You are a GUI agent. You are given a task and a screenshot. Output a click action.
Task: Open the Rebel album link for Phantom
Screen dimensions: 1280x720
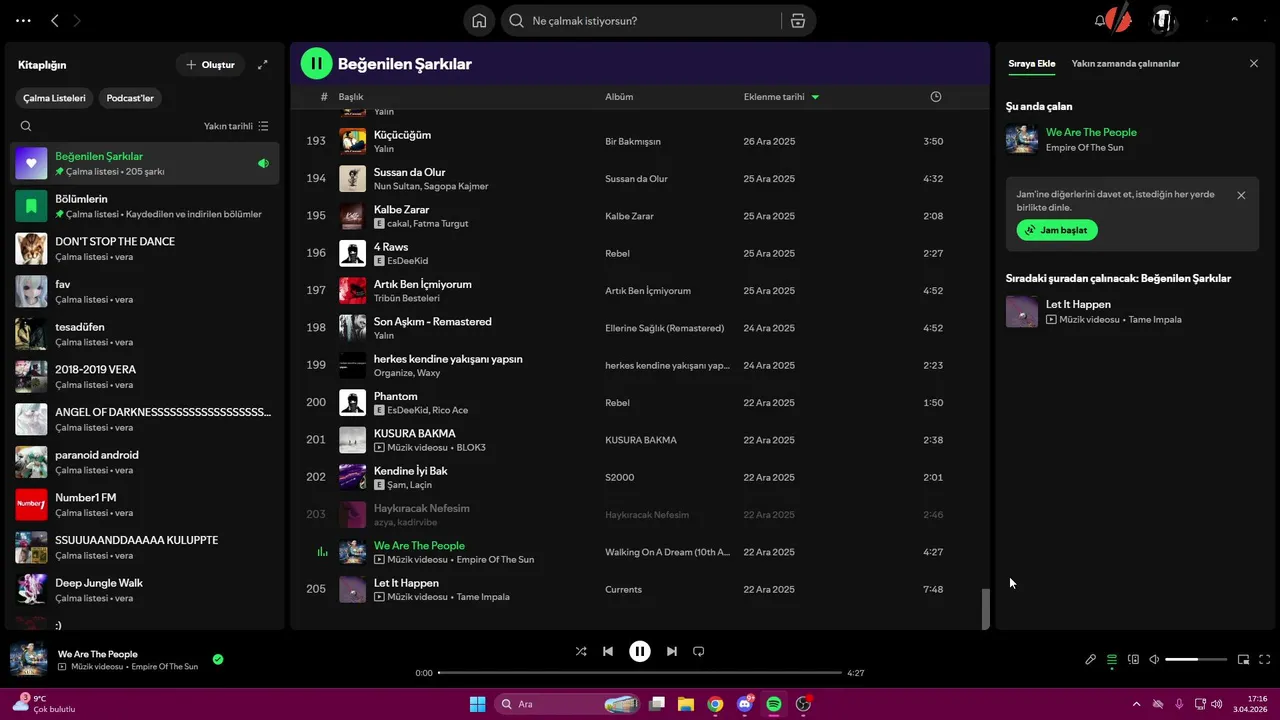pos(617,403)
